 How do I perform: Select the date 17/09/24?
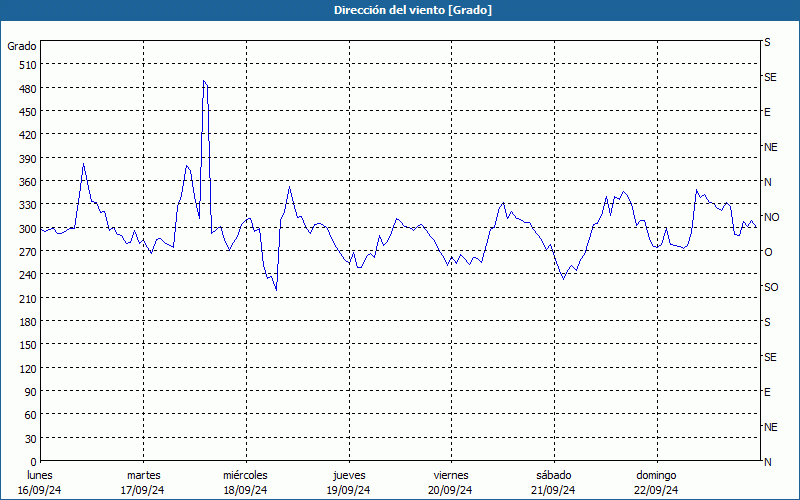143,490
